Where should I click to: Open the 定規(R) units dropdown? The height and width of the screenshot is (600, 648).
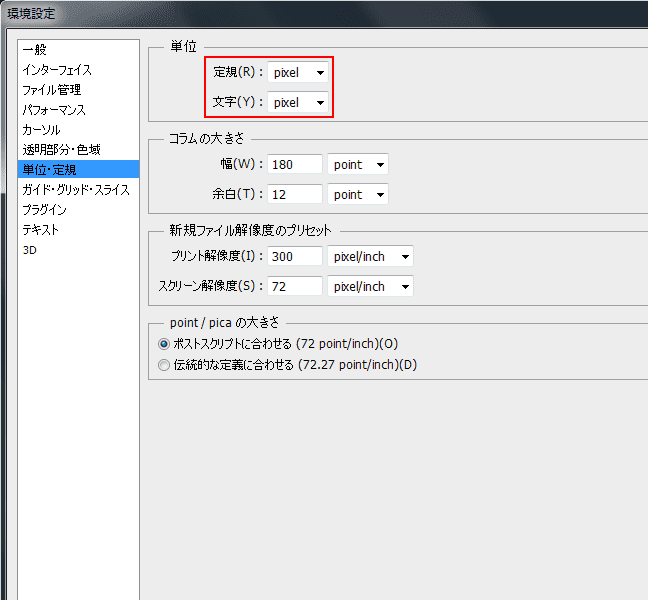298,72
